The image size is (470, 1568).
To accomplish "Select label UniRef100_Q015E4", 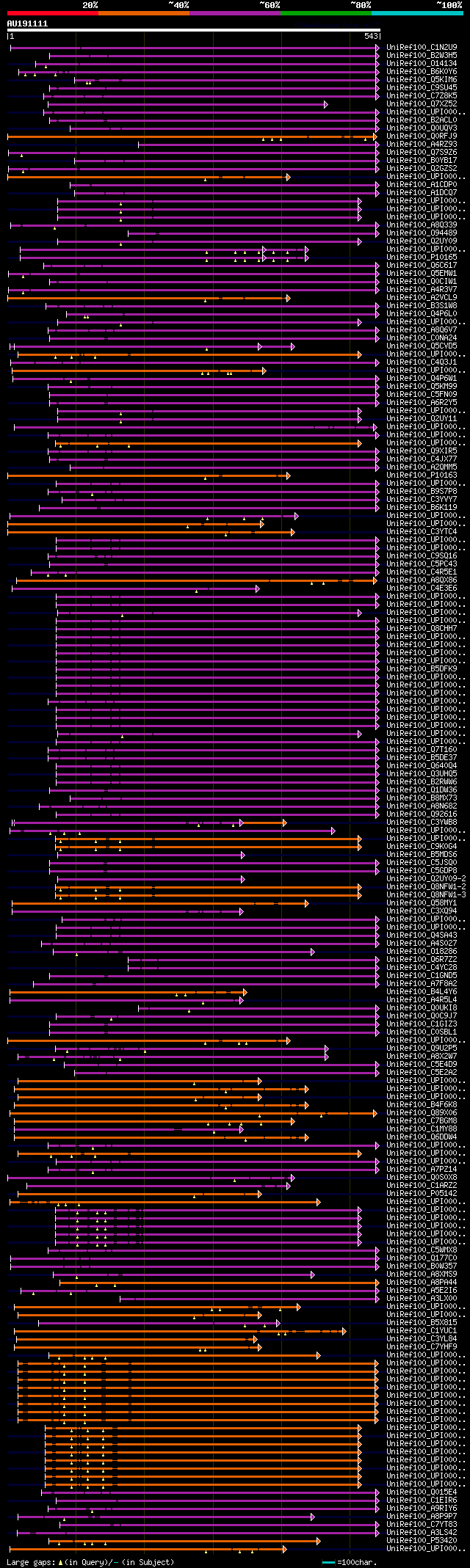I will point(422,1492).
